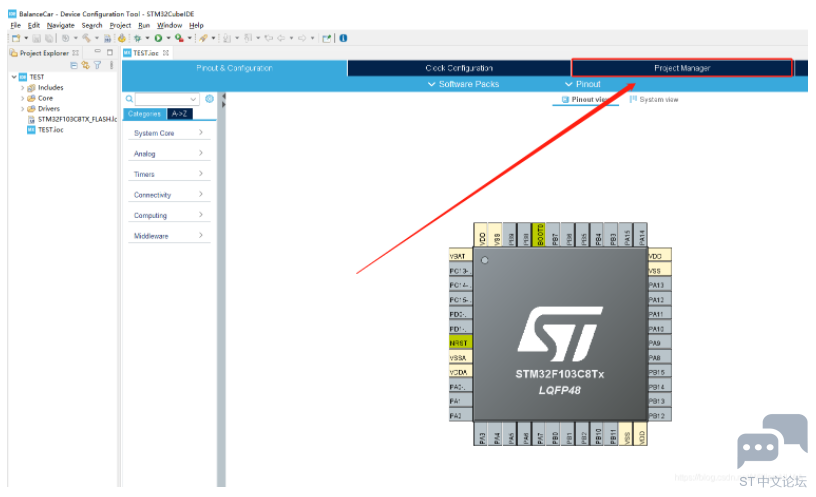Click the gear settings icon beside search box
The image size is (816, 497).
209,99
